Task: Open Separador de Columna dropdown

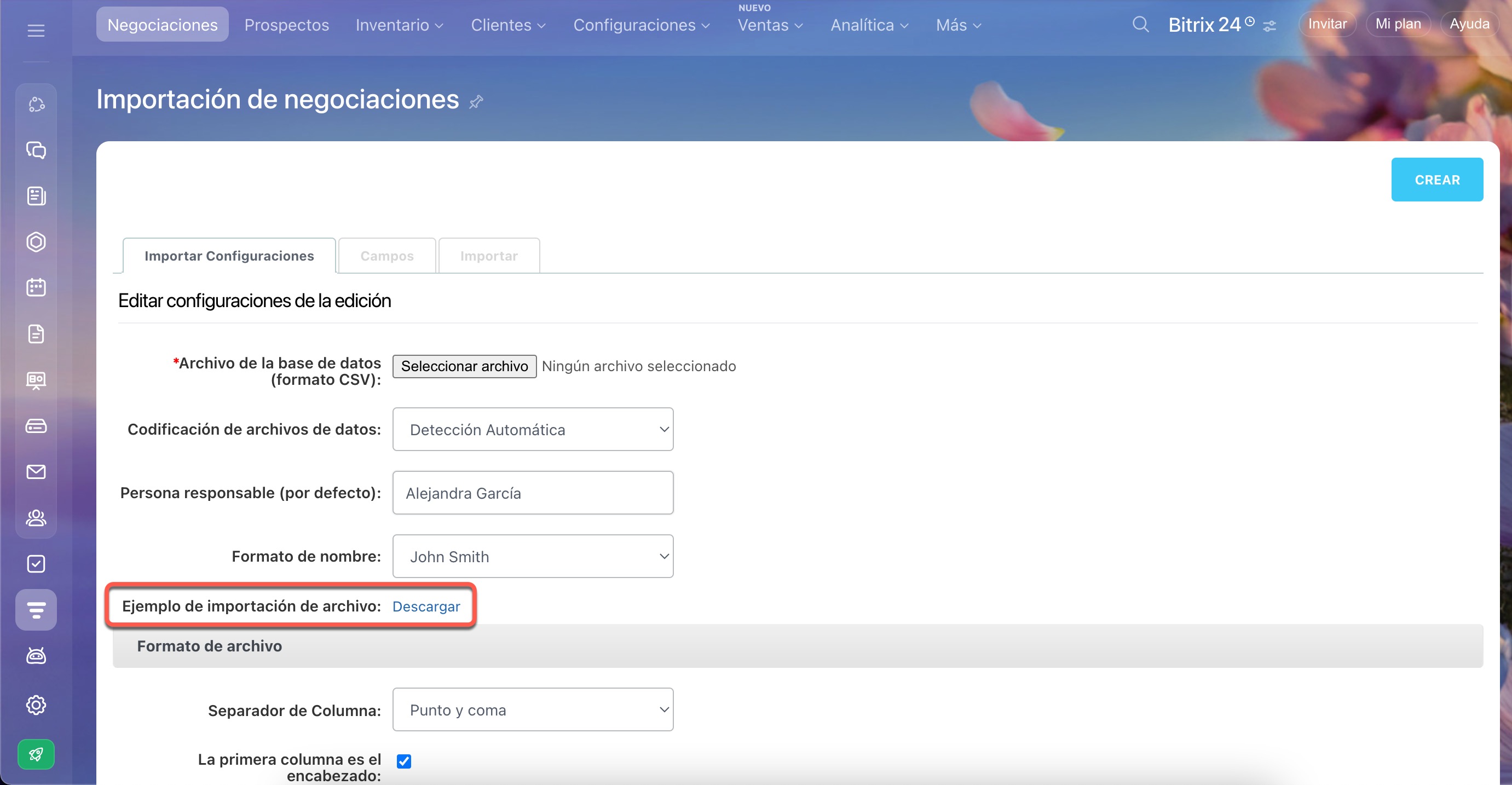Action: coord(533,709)
